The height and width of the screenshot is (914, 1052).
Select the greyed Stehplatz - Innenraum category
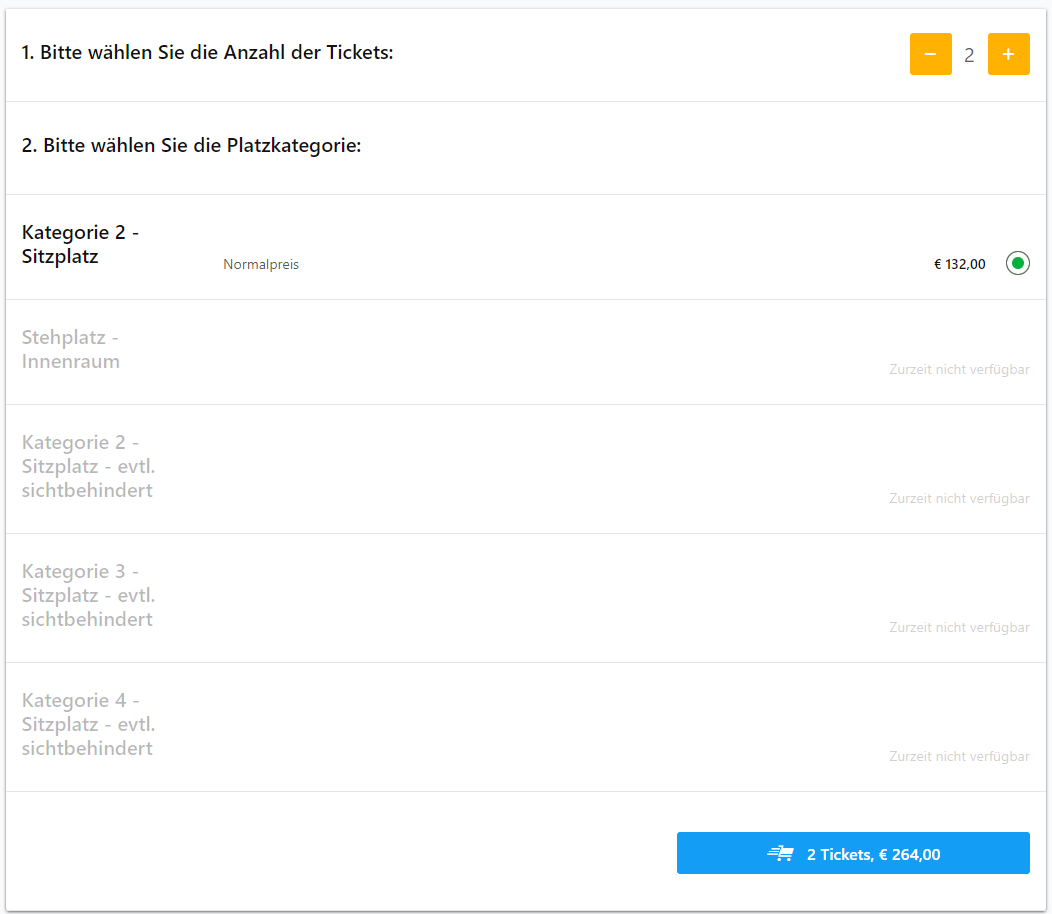[x=71, y=349]
